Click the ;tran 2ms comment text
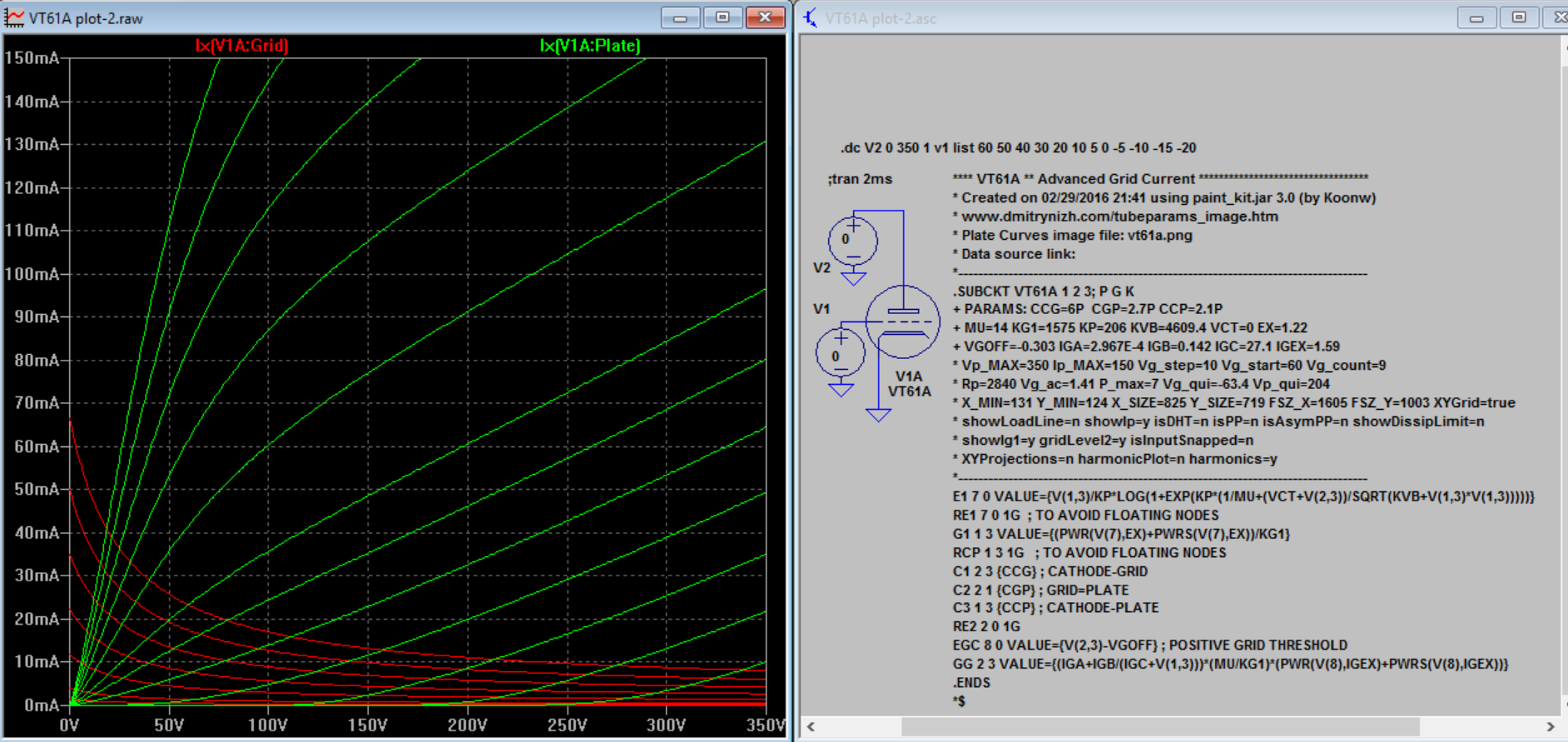 (860, 179)
